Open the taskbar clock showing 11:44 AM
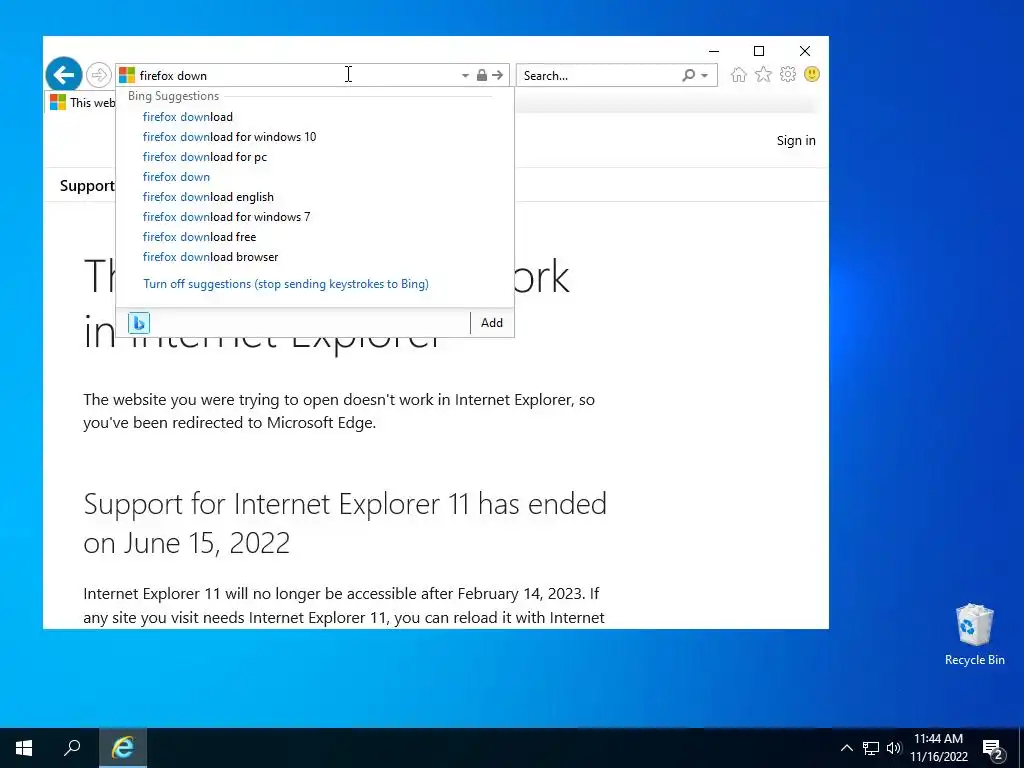The height and width of the screenshot is (768, 1024). click(x=938, y=748)
